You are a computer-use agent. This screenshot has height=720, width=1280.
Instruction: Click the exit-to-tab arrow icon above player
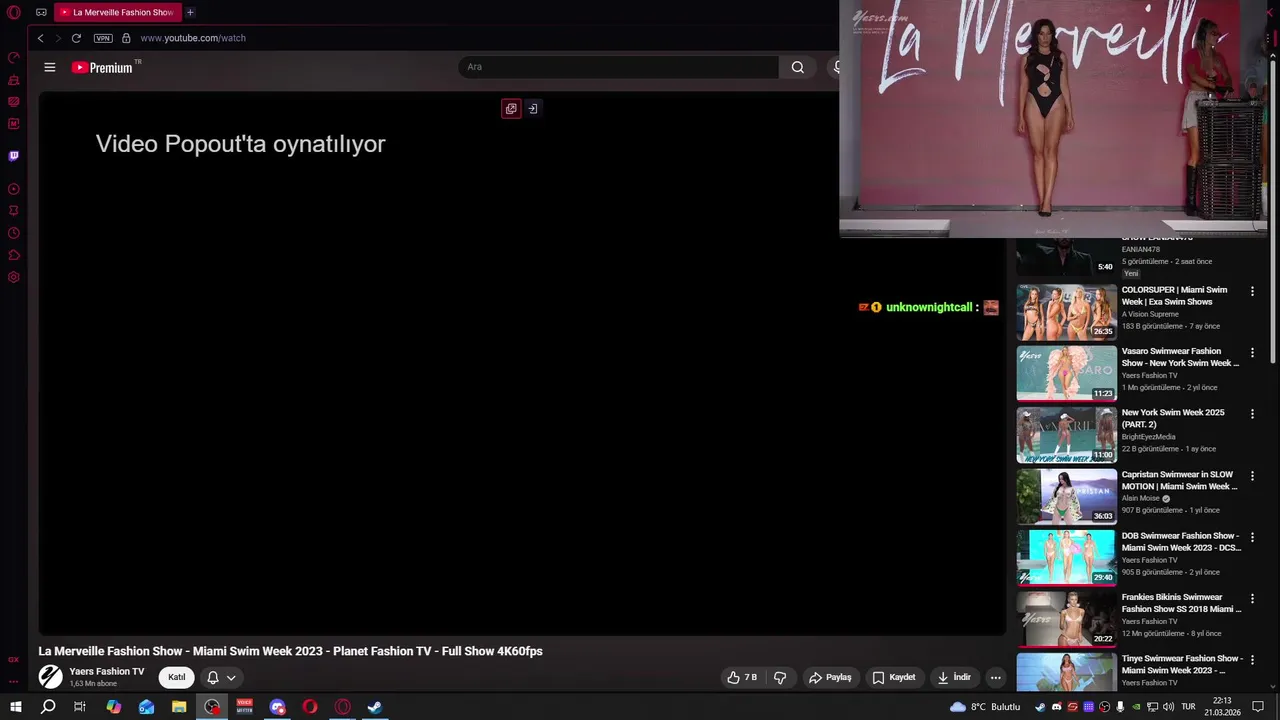[x=533, y=109]
